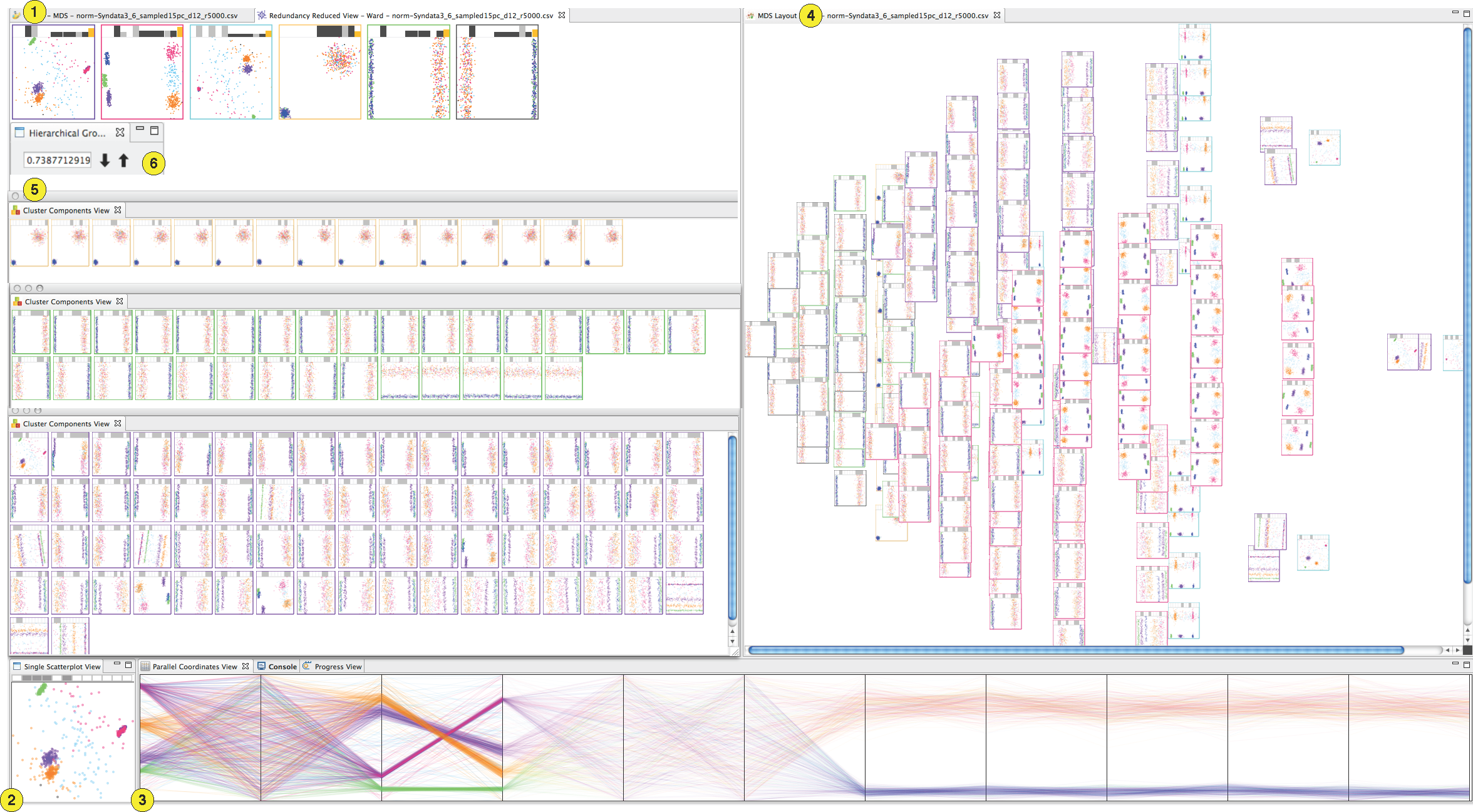This screenshot has height=812, width=1473.
Task: Close the Redundancy Reduced View tab
Action: (562, 15)
